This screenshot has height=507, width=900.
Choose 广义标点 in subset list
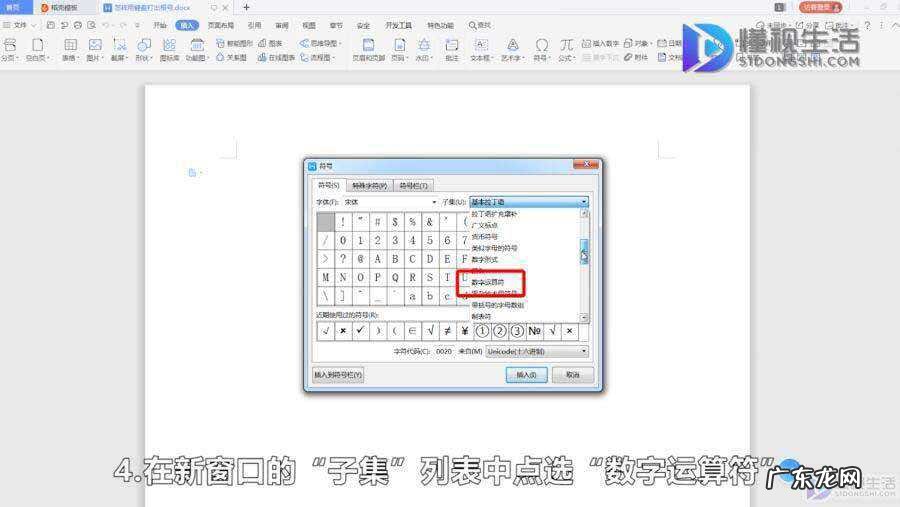click(484, 225)
